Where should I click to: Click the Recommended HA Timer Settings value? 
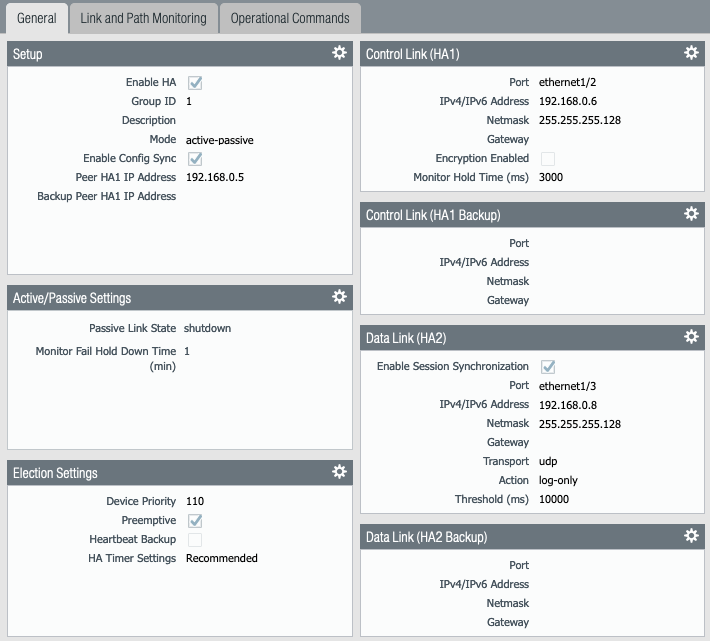click(221, 558)
